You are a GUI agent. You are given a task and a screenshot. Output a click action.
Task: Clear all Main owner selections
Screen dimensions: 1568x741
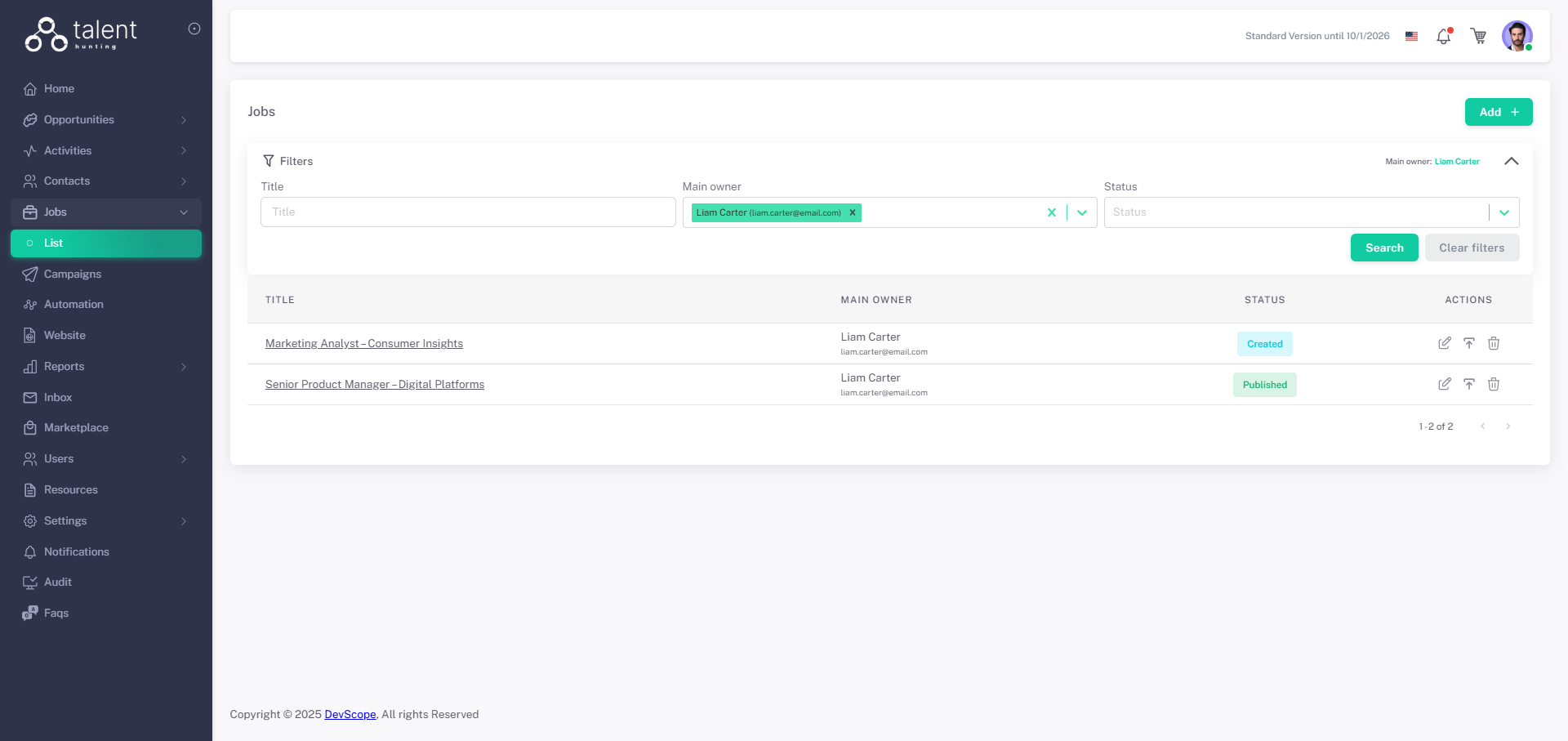(1051, 212)
